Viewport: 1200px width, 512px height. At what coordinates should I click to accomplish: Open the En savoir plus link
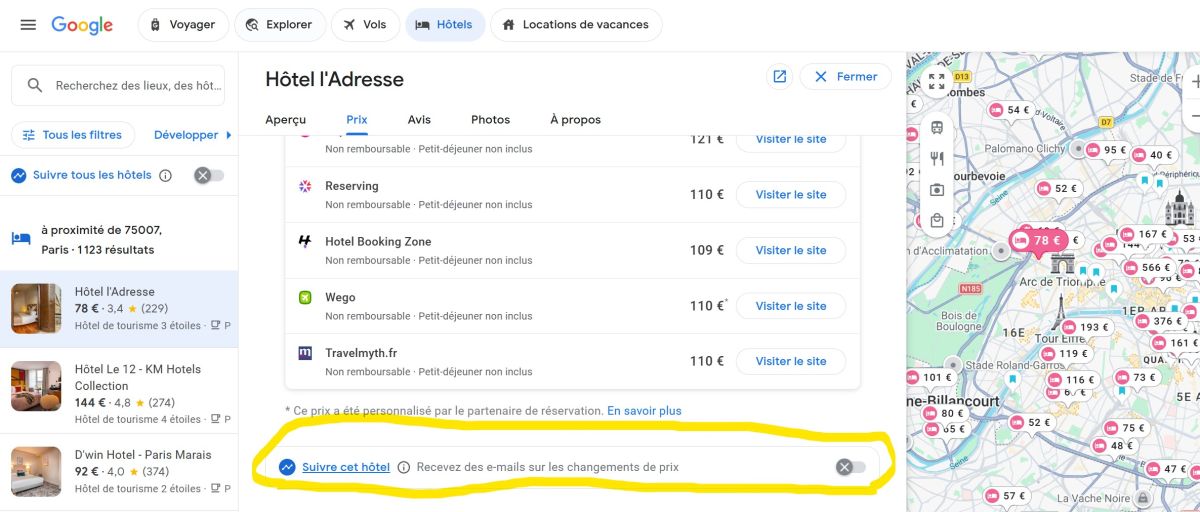pyautogui.click(x=644, y=411)
